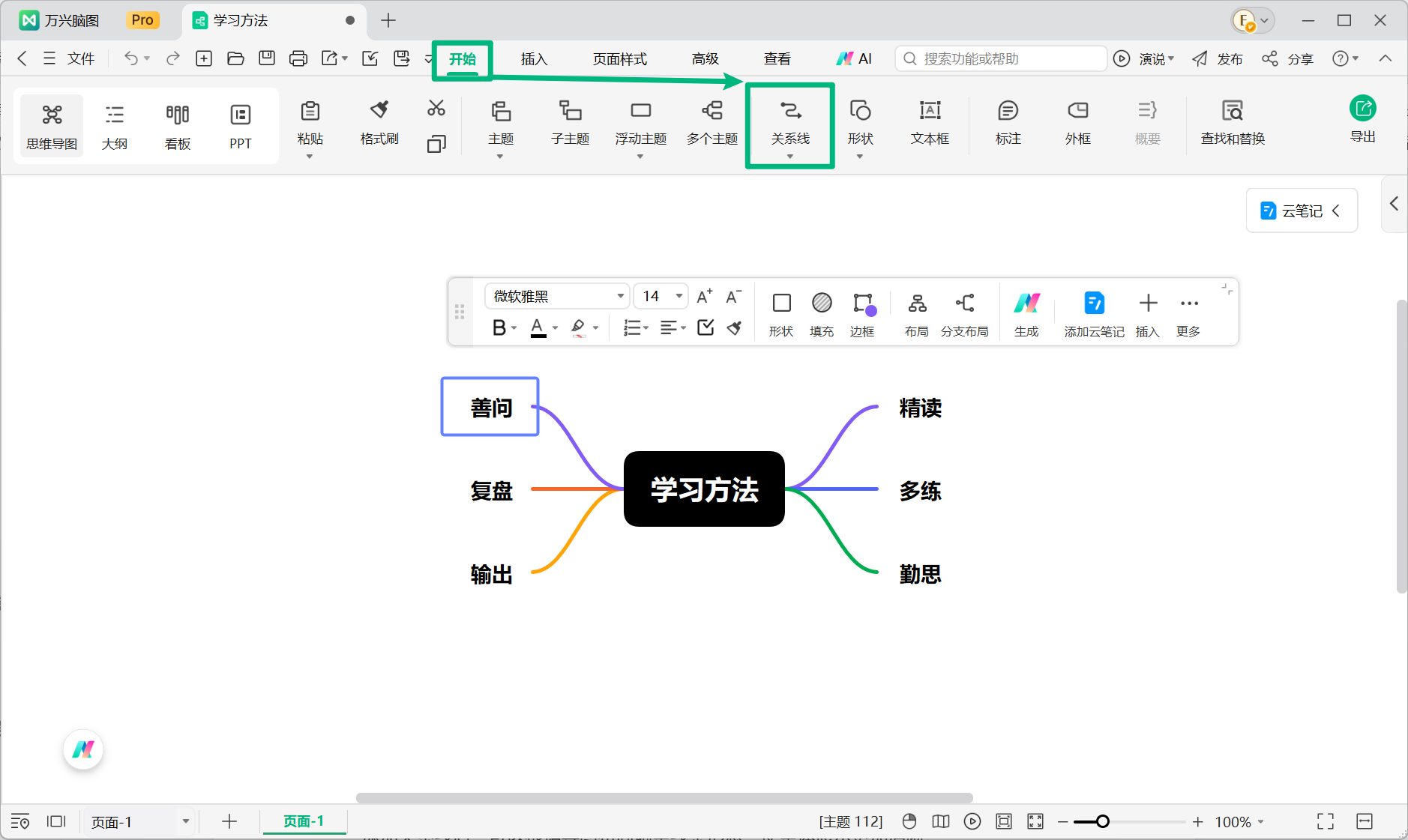The width and height of the screenshot is (1408, 840).
Task: Open the help question mark dropdown
Action: (1346, 58)
